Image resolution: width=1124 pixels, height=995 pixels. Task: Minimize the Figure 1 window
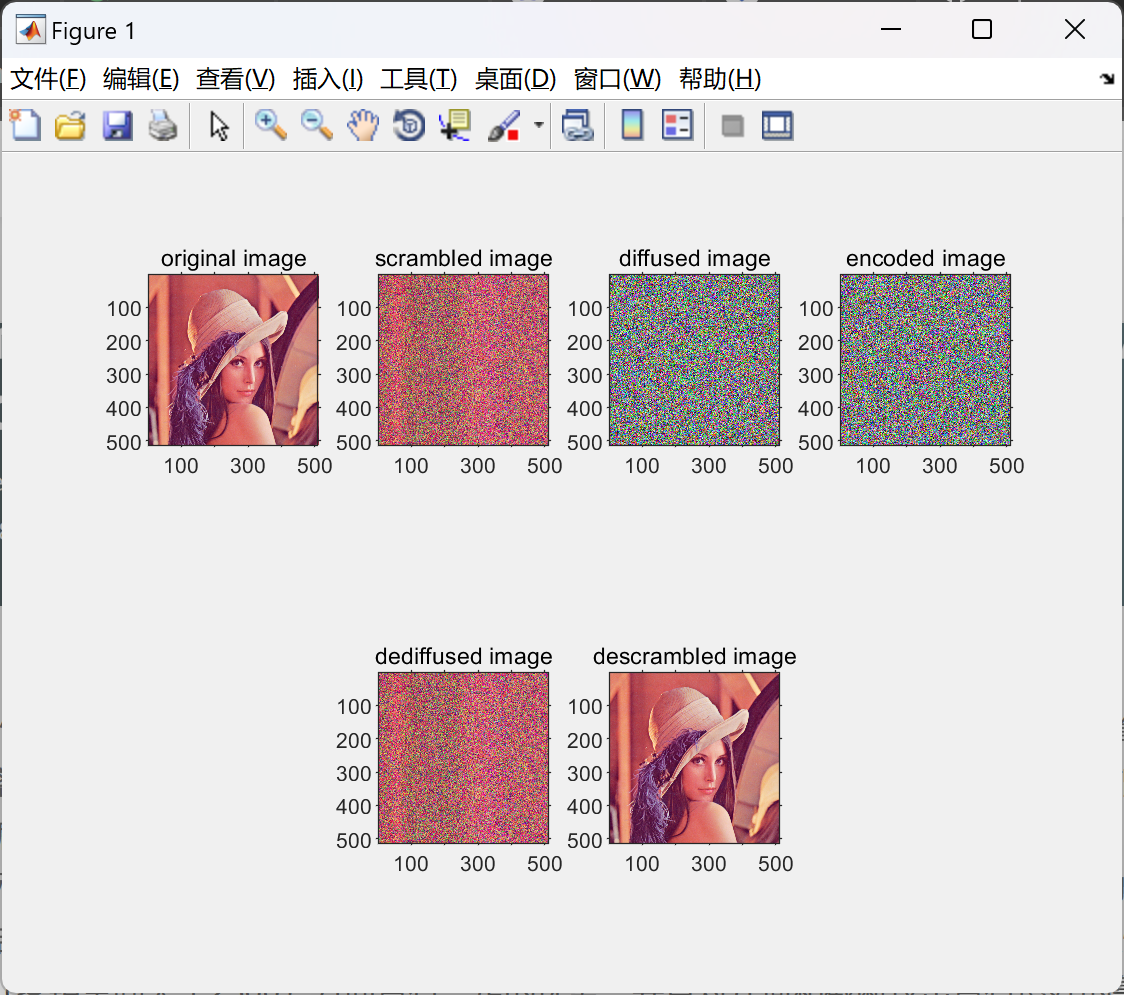coord(890,29)
